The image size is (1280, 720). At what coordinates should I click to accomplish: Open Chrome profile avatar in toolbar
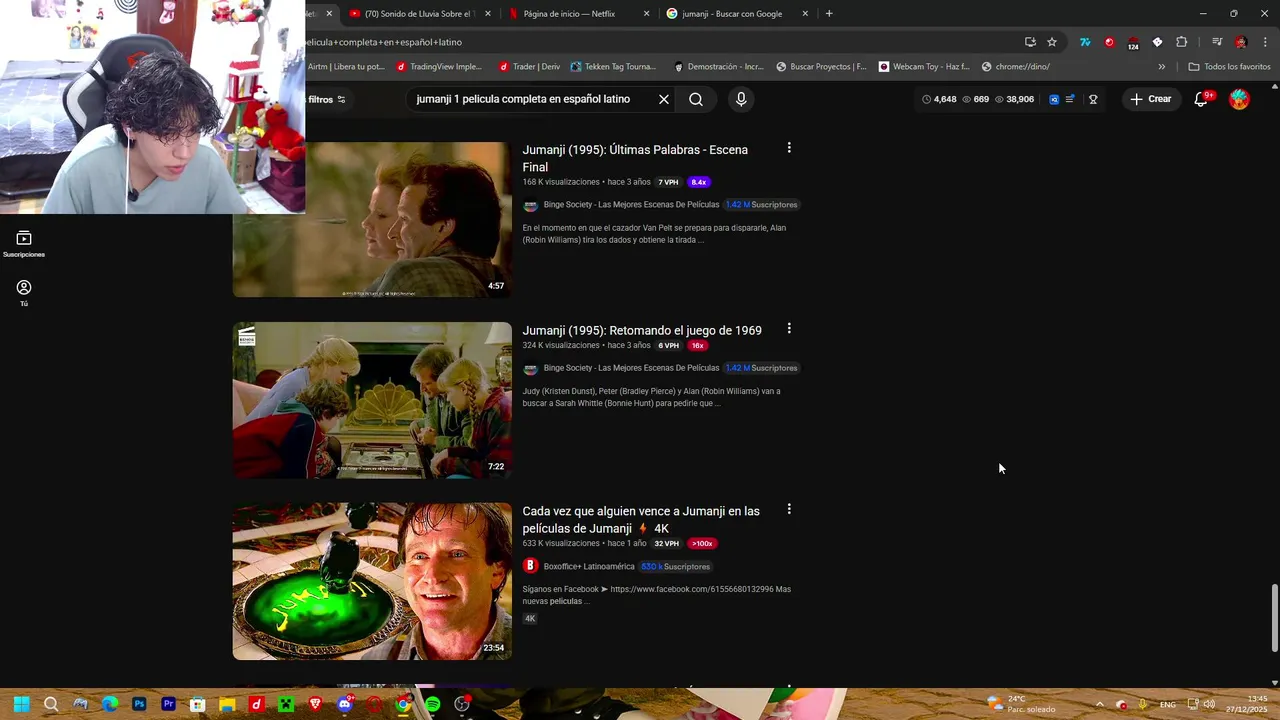pos(1241,42)
